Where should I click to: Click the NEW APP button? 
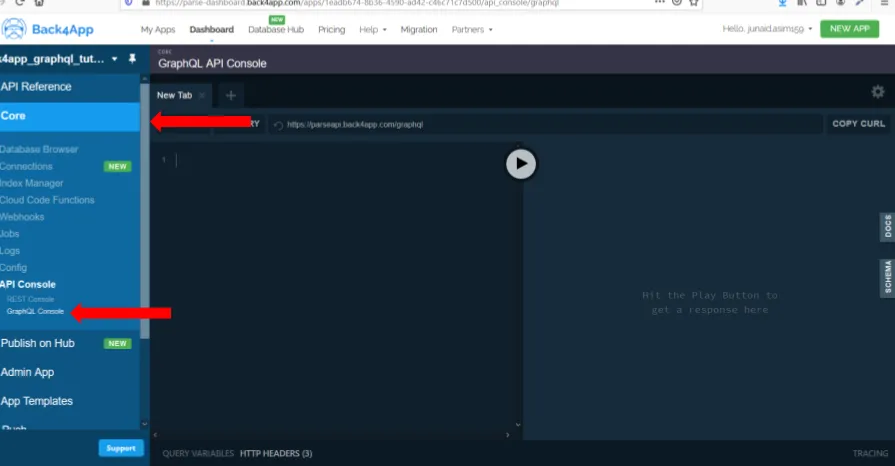tap(849, 29)
